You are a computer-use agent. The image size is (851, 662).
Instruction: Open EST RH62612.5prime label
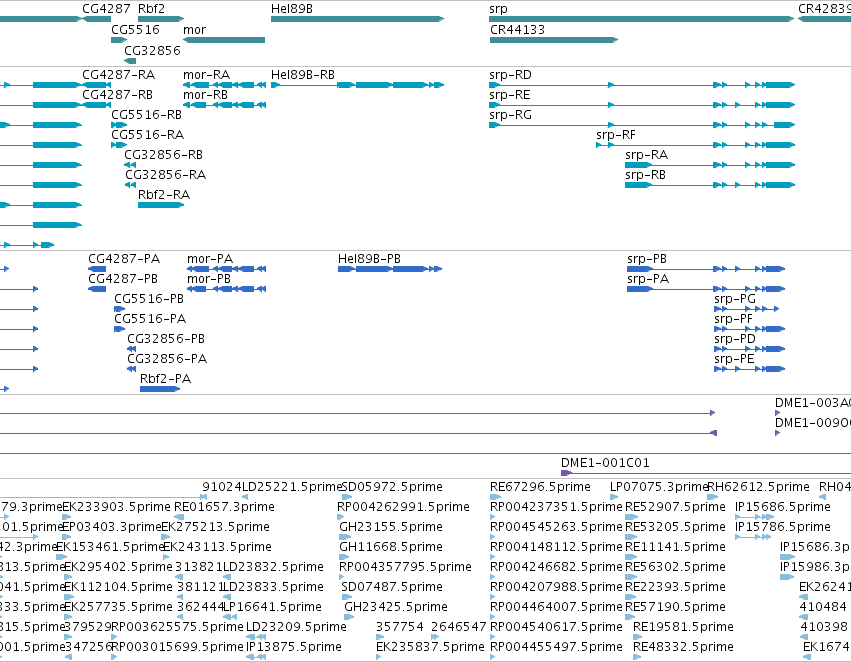[759, 487]
